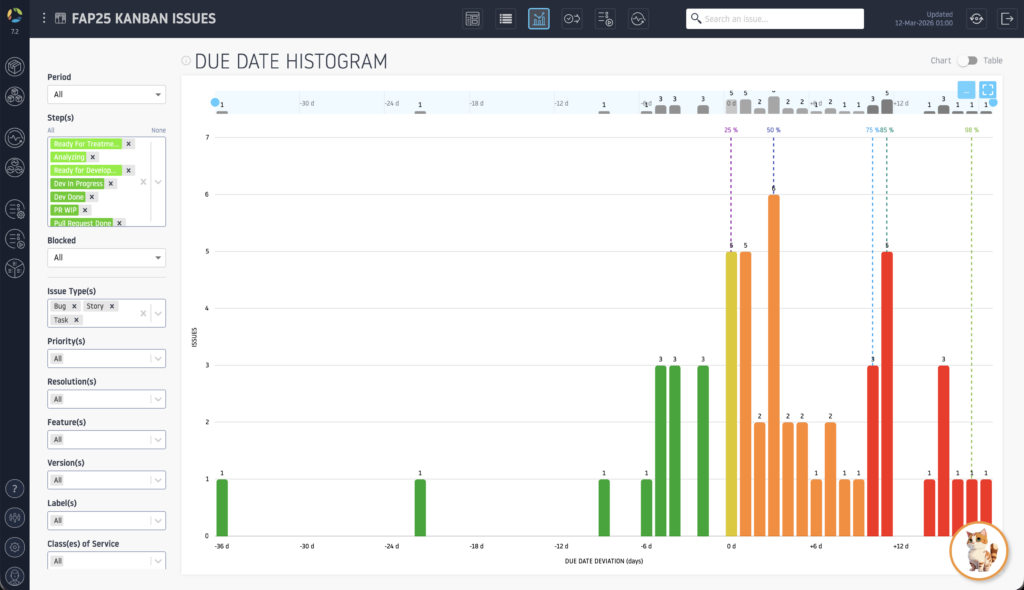
Task: Expand the Priority(s) dropdown
Action: 106,358
